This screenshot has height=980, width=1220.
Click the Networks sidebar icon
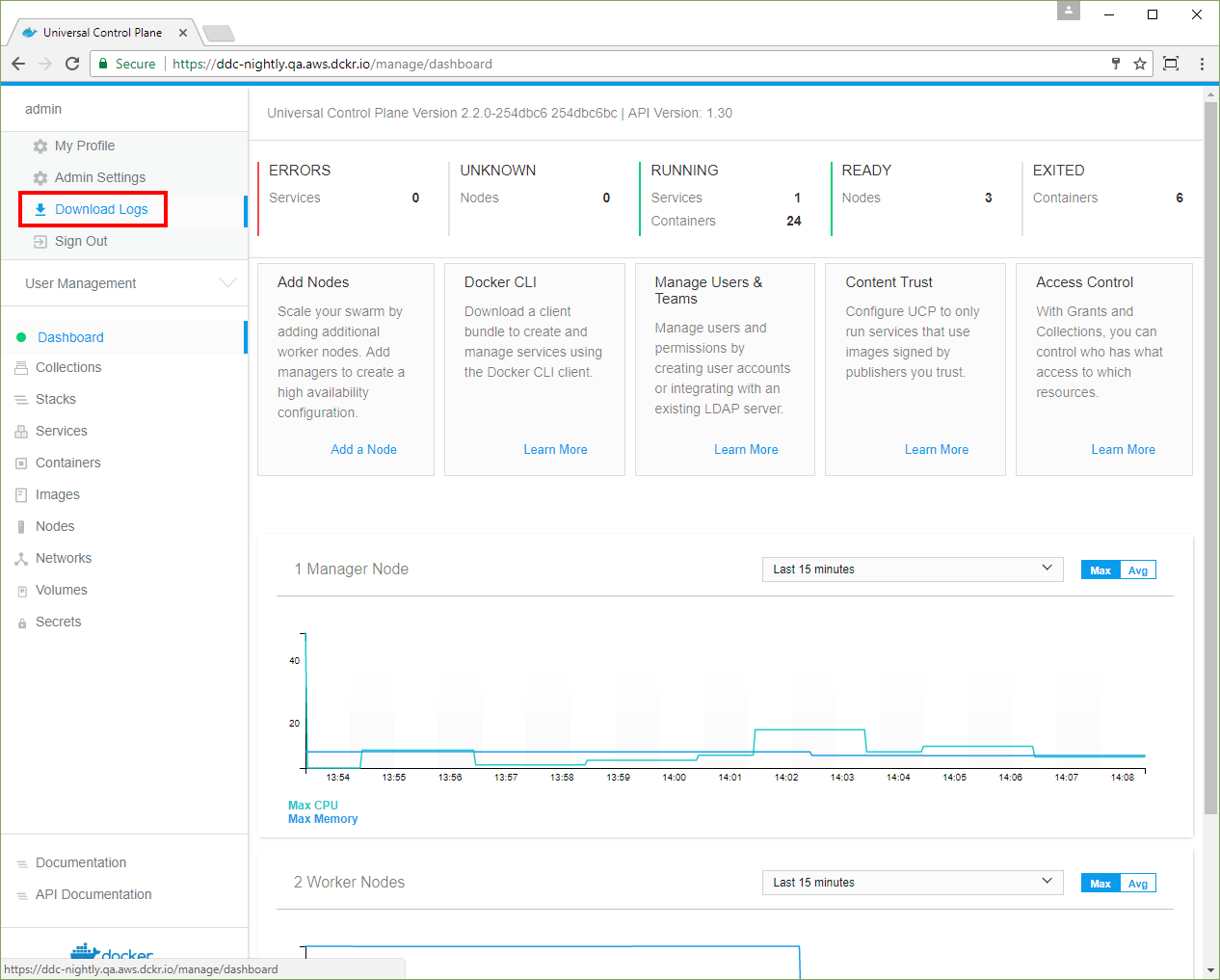pyautogui.click(x=21, y=559)
